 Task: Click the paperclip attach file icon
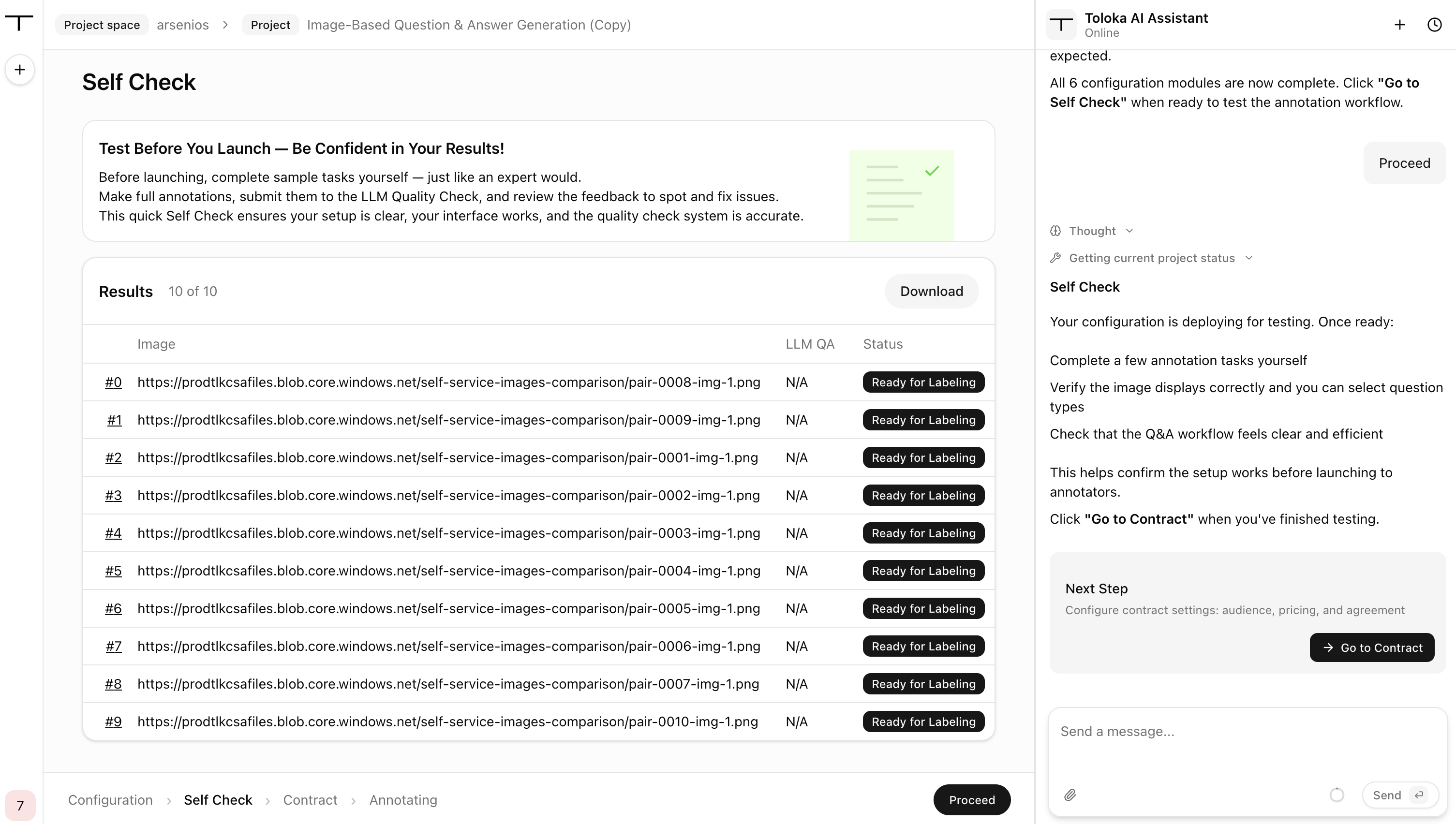(x=1070, y=795)
